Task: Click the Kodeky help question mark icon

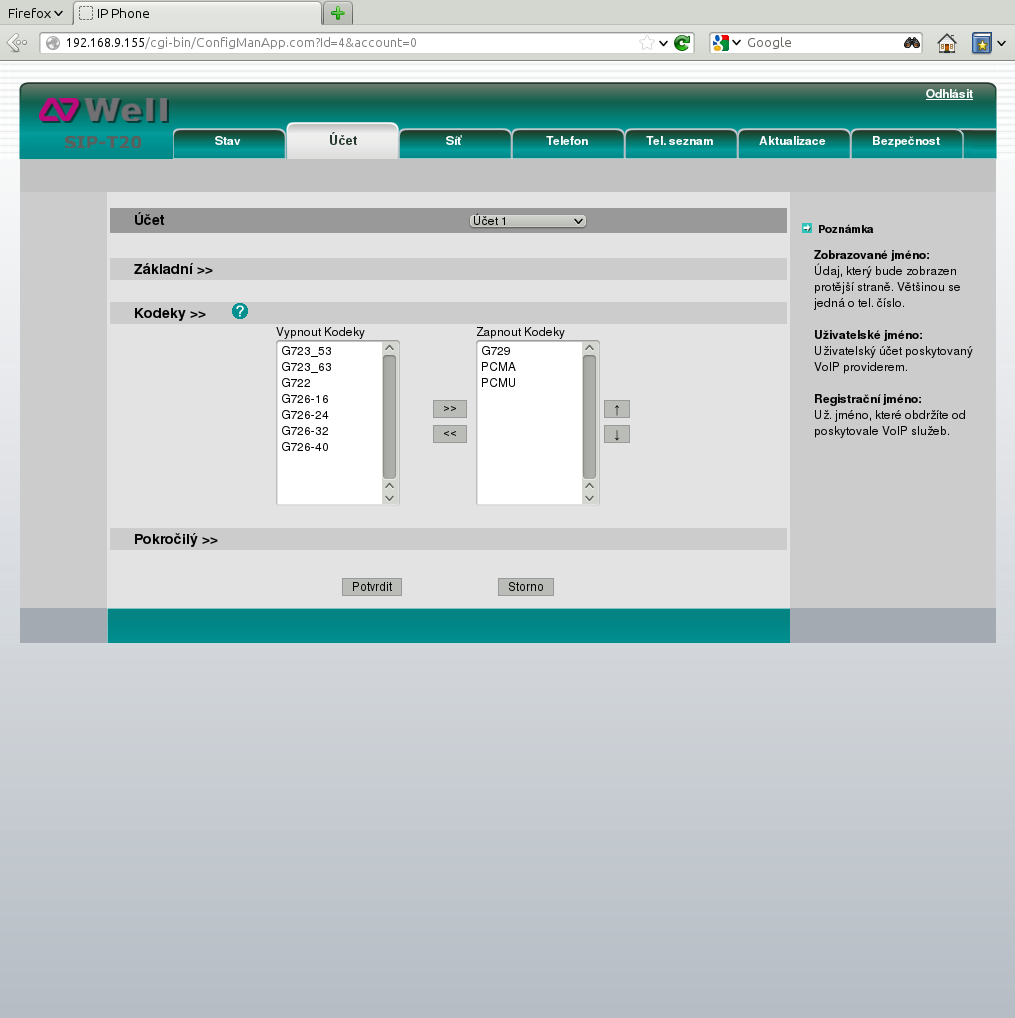Action: tap(240, 312)
